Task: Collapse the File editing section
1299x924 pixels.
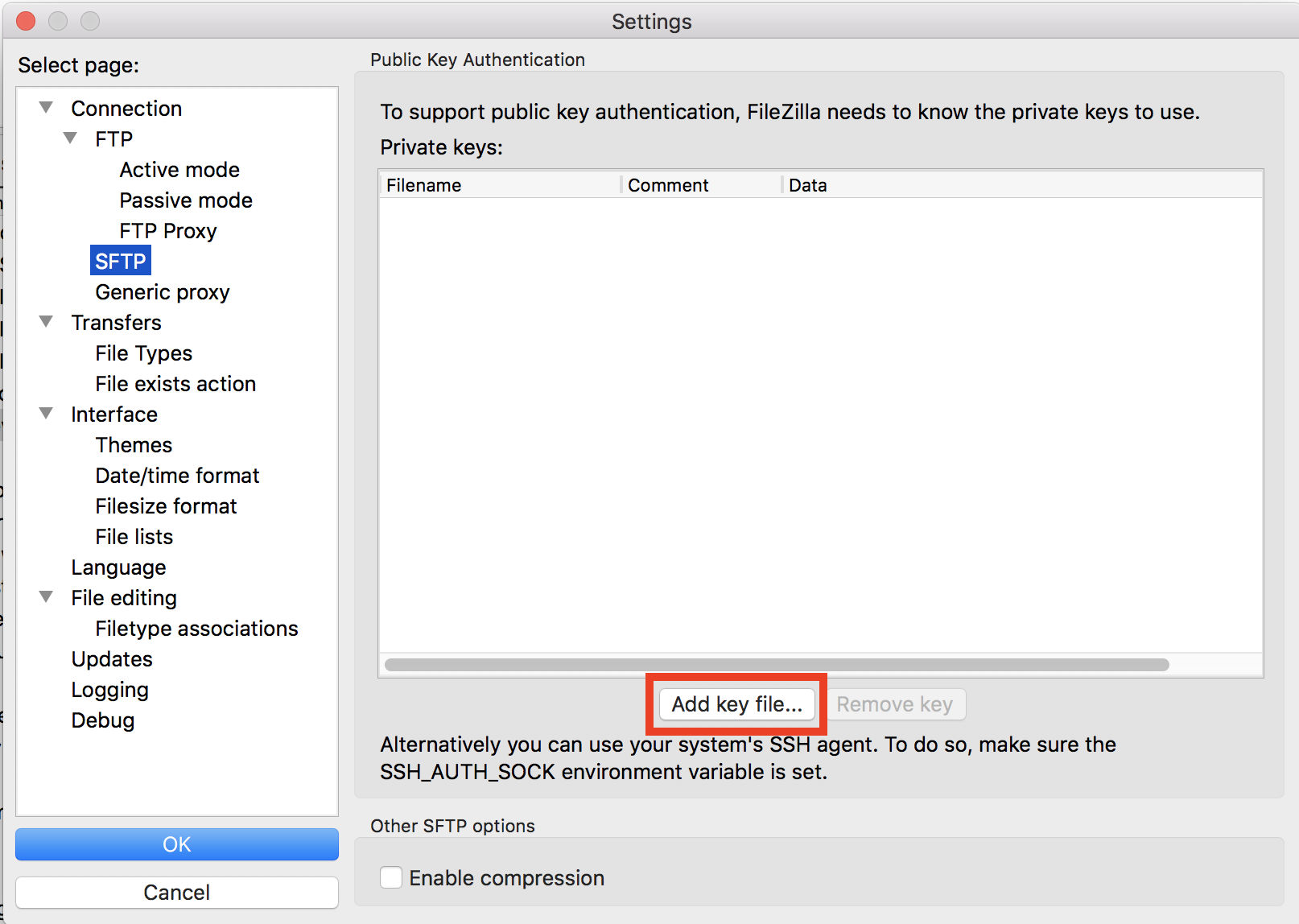Action: click(x=45, y=596)
